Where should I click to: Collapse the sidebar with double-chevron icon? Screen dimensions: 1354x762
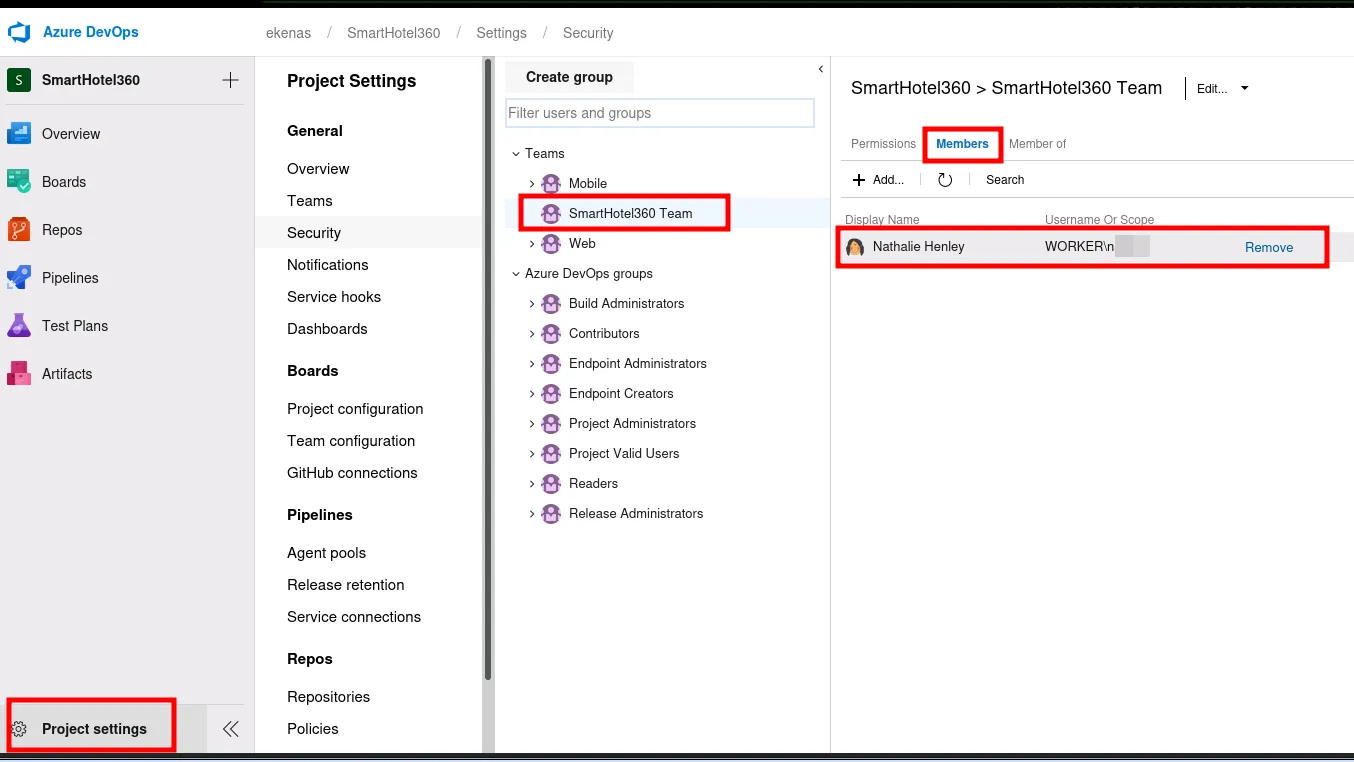[x=230, y=729]
